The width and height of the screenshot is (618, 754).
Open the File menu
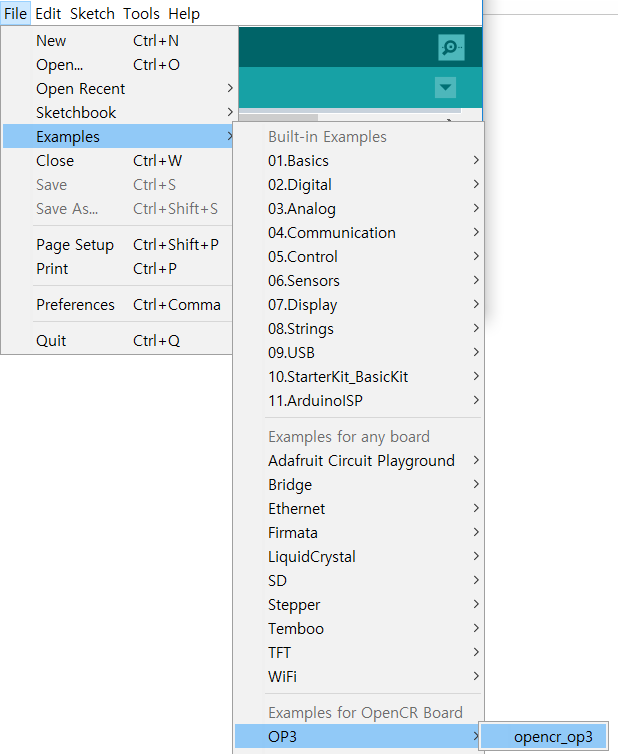point(15,13)
